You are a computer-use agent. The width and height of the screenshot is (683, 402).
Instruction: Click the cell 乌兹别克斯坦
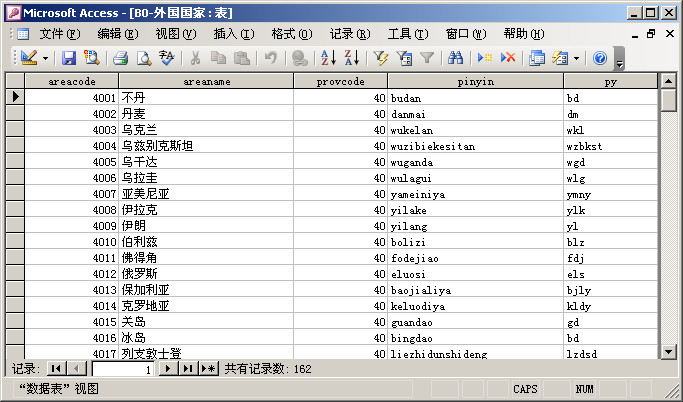click(x=206, y=145)
